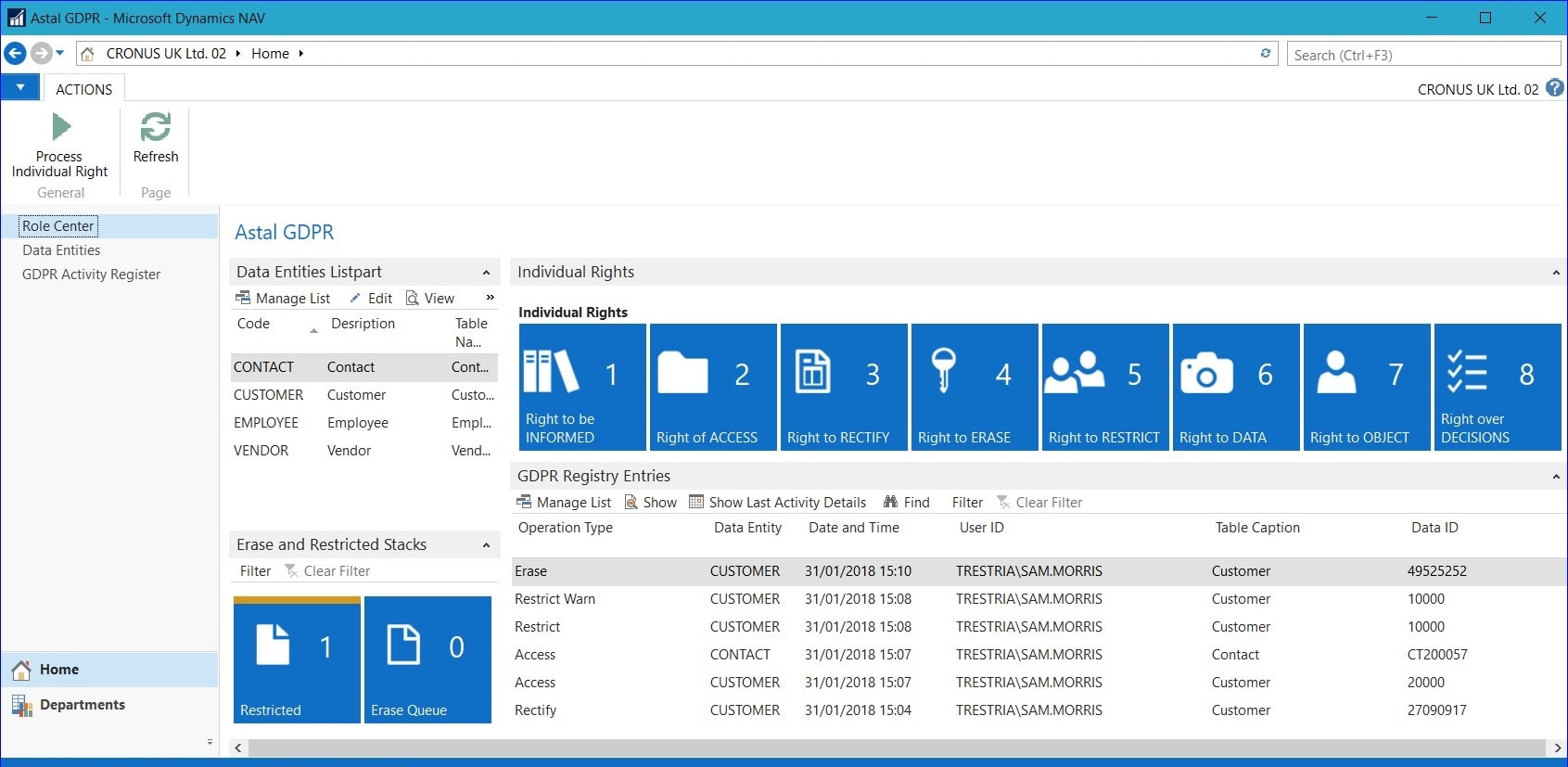Open navigation history dropdown arrow
This screenshot has width=1568, height=767.
[60, 53]
